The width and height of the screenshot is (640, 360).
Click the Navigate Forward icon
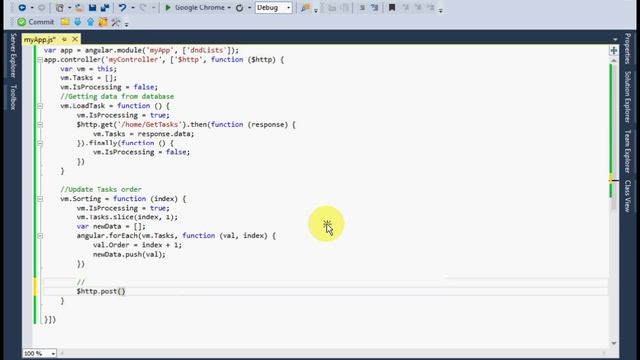[x=42, y=7]
